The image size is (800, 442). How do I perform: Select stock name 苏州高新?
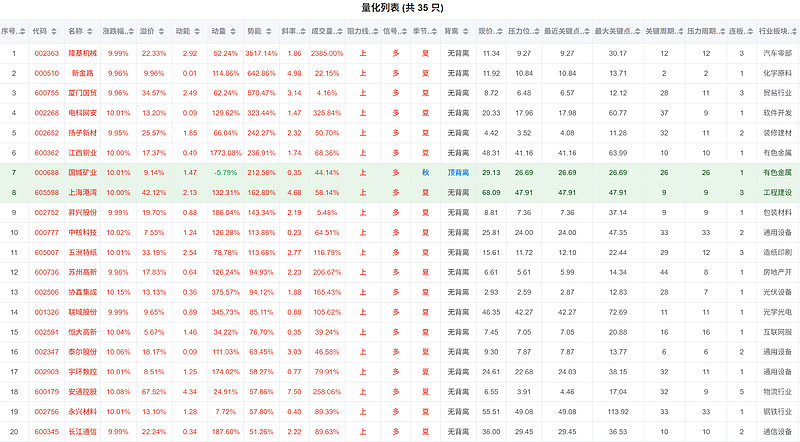tap(83, 272)
